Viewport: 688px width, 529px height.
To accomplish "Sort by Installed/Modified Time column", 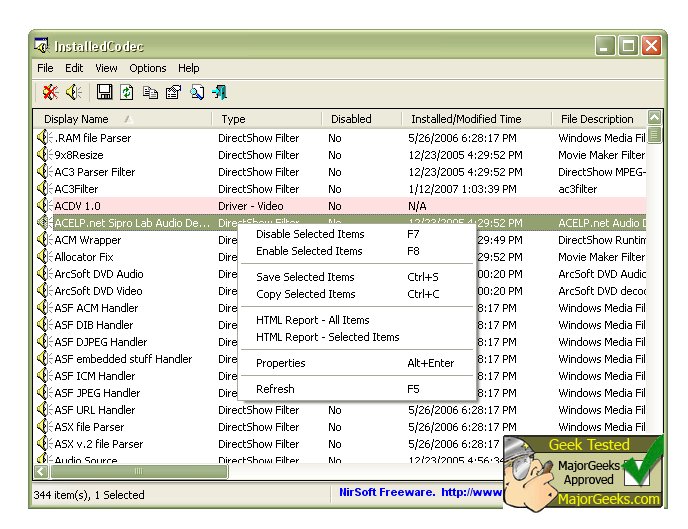I will coord(465,119).
